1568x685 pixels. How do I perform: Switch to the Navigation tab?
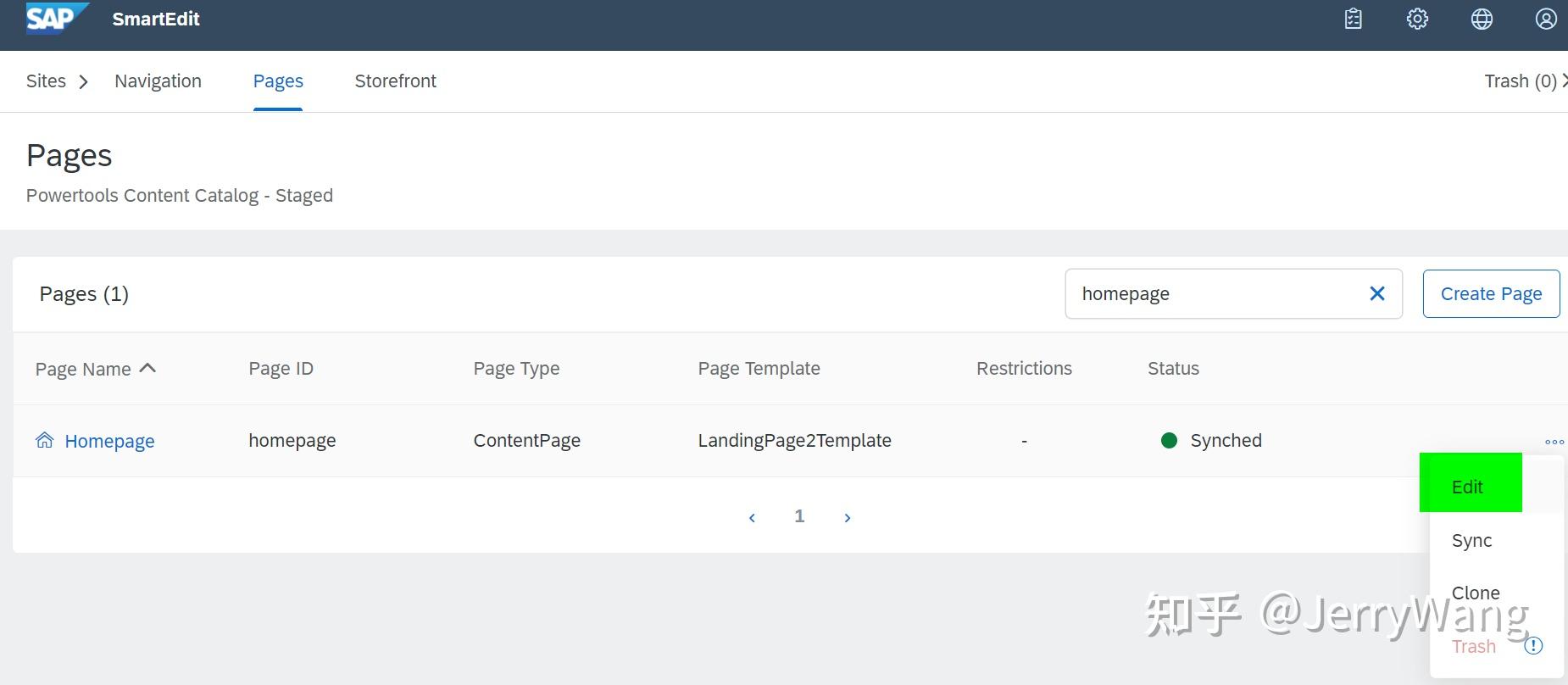[158, 81]
